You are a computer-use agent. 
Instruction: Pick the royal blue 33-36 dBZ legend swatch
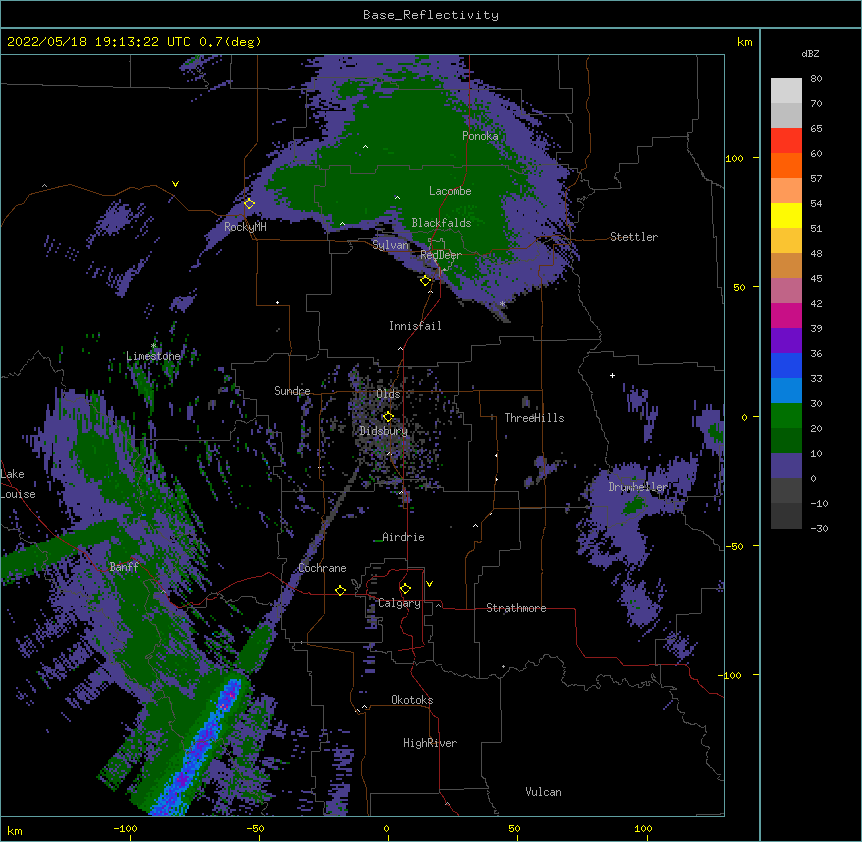click(786, 365)
